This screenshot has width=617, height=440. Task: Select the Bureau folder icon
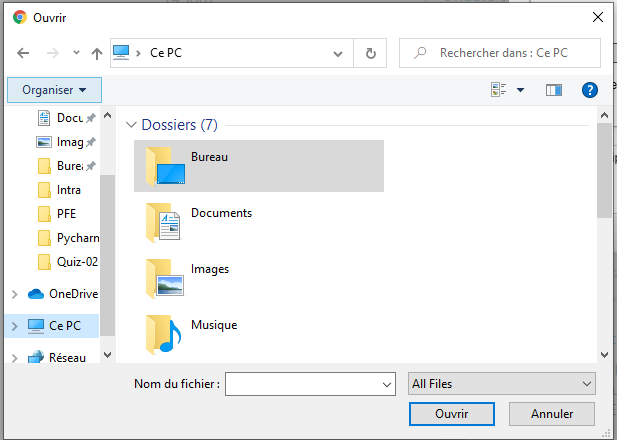coord(165,166)
